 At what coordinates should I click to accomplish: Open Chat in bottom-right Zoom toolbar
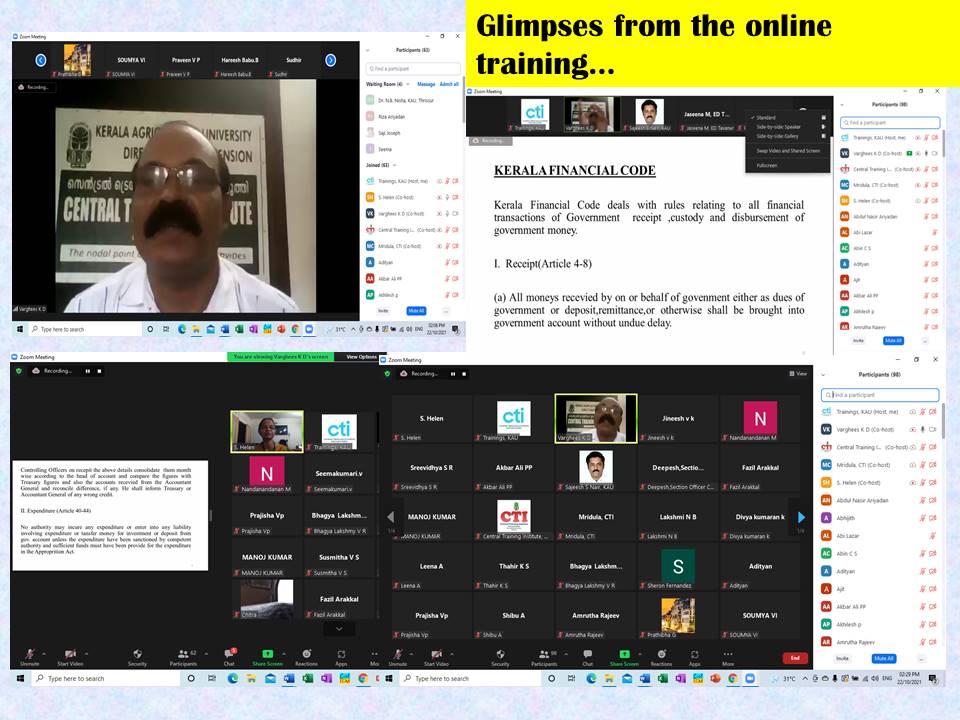pyautogui.click(x=588, y=657)
